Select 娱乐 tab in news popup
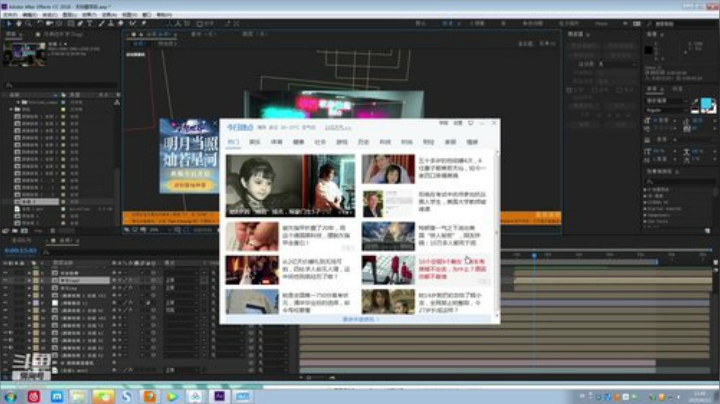 [x=255, y=142]
